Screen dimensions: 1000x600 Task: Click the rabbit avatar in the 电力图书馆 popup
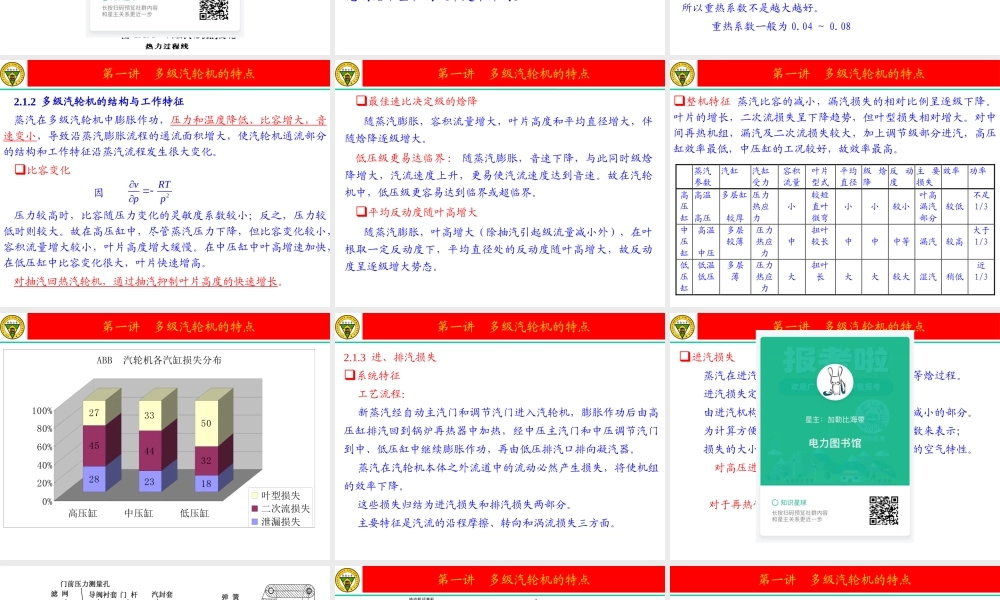(834, 383)
